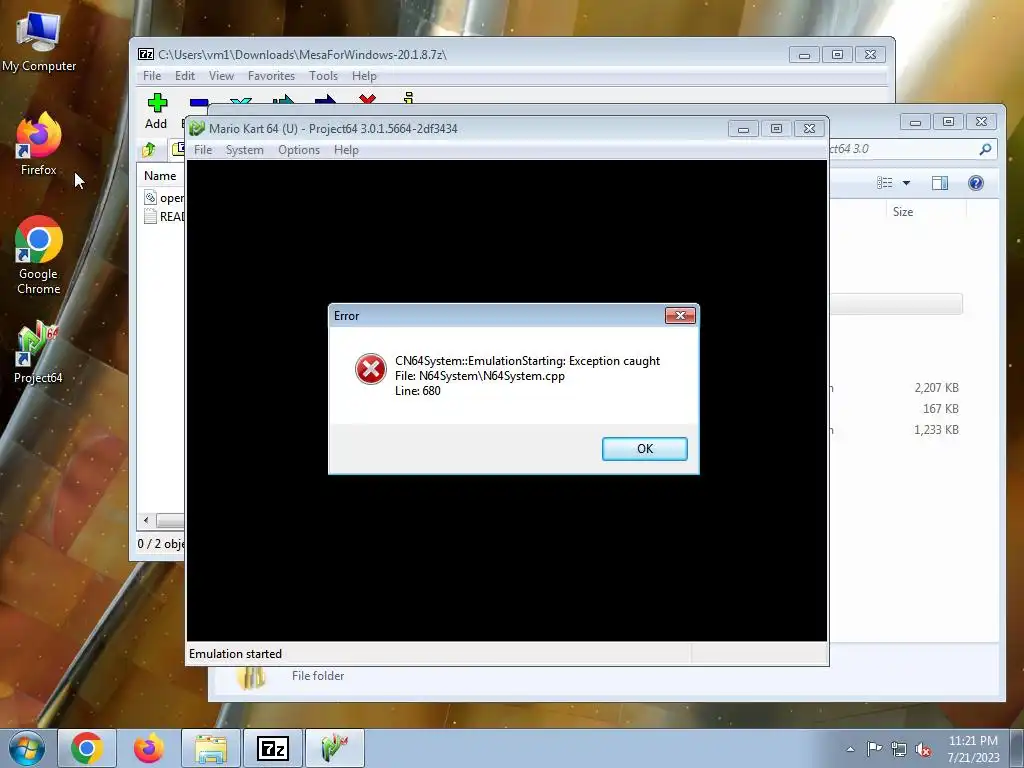Click the 7-Zip Add toolbar button
1024x768 pixels.
pyautogui.click(x=157, y=111)
